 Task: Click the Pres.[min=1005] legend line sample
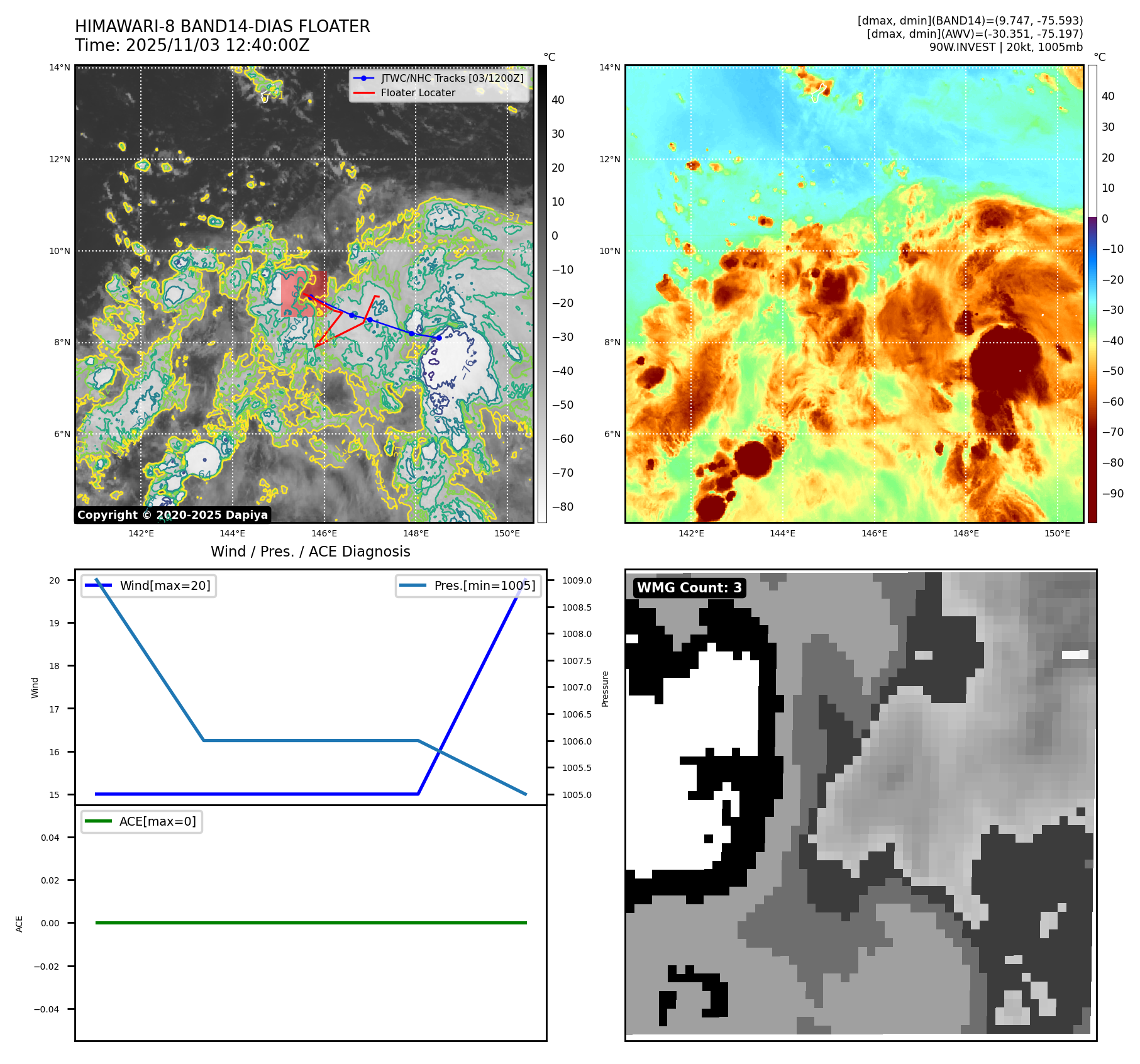point(412,585)
